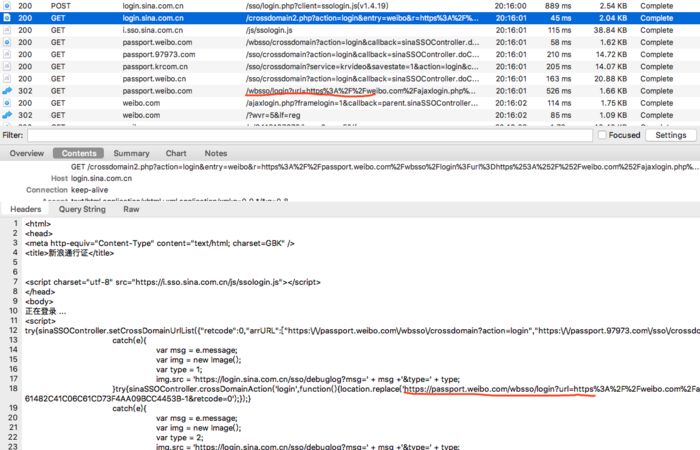Click the passport.krcom.cn host cell
The width and height of the screenshot is (700, 450).
pos(155,66)
